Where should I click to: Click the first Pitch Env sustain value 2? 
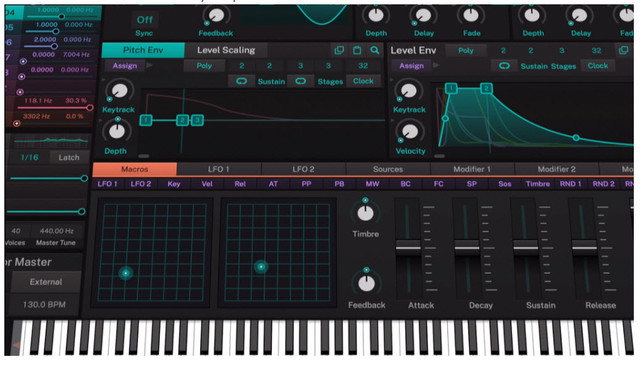pos(242,66)
